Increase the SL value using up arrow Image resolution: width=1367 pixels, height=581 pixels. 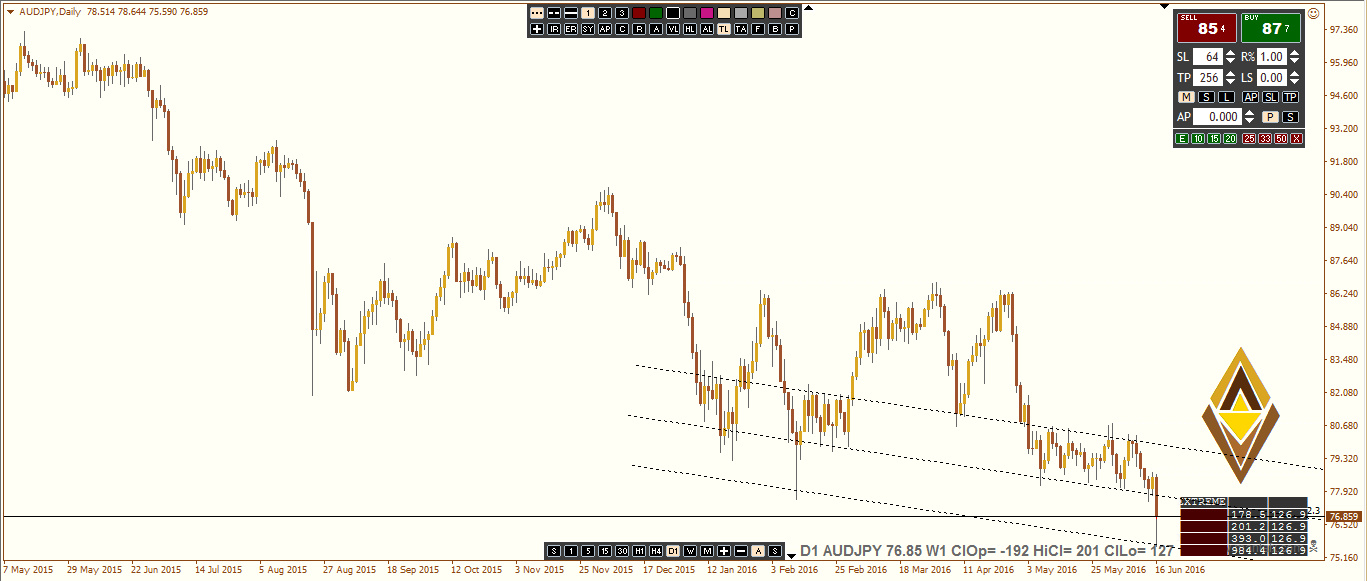pyautogui.click(x=1229, y=52)
